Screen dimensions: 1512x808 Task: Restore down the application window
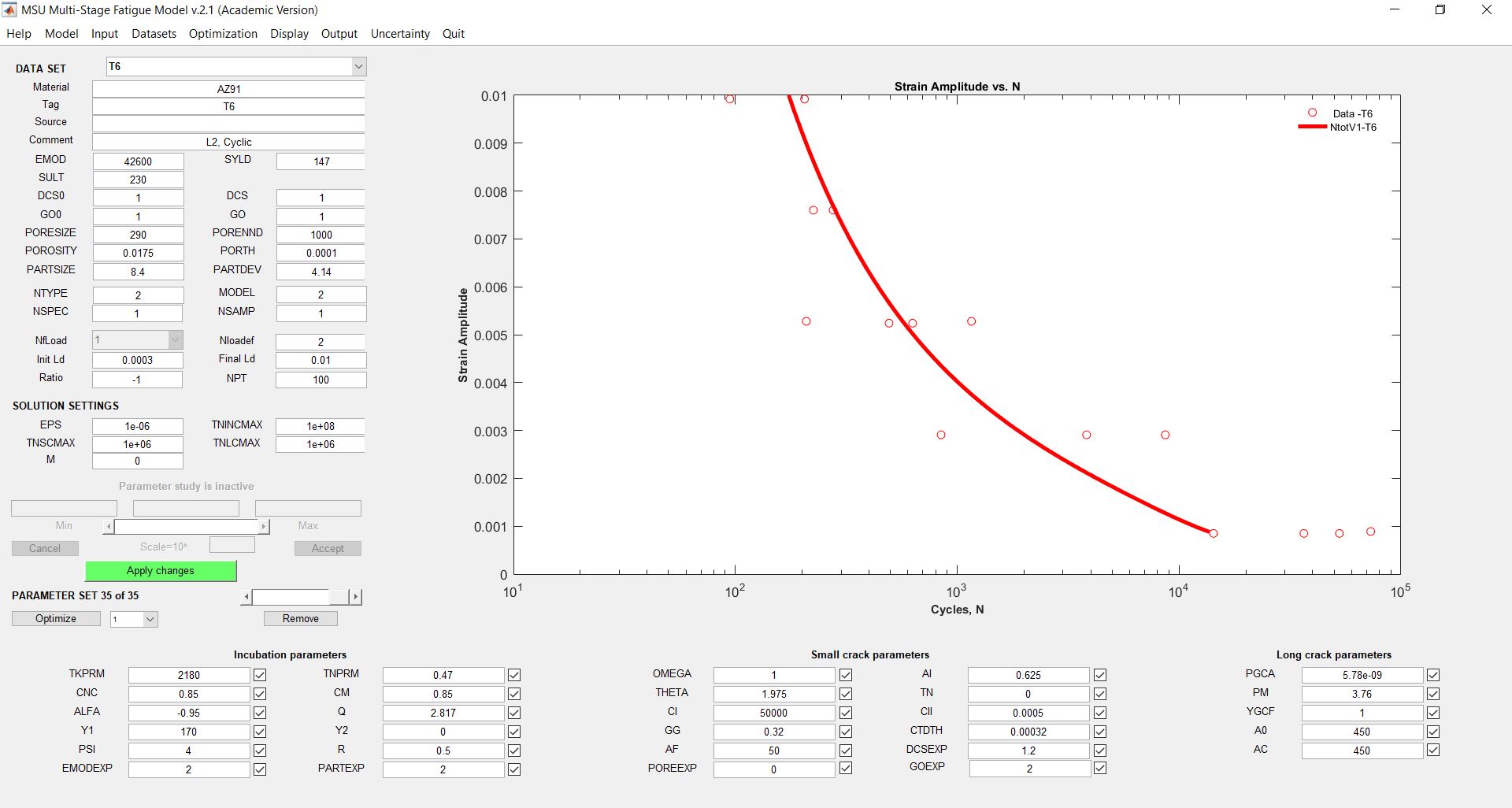click(1440, 10)
